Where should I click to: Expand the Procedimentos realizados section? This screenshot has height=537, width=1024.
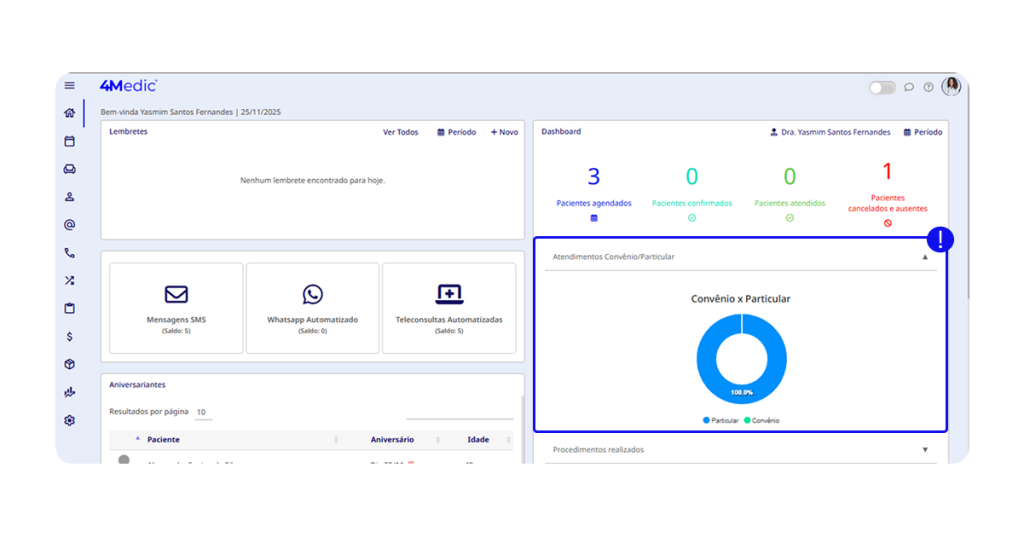(925, 450)
